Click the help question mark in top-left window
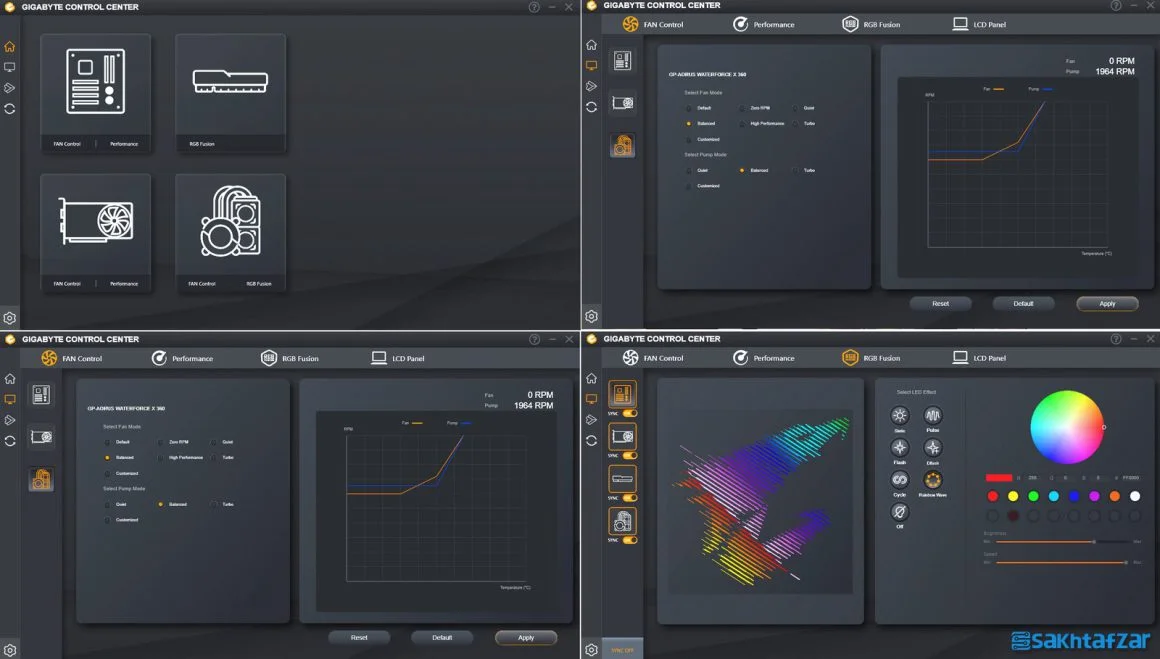 [x=534, y=7]
